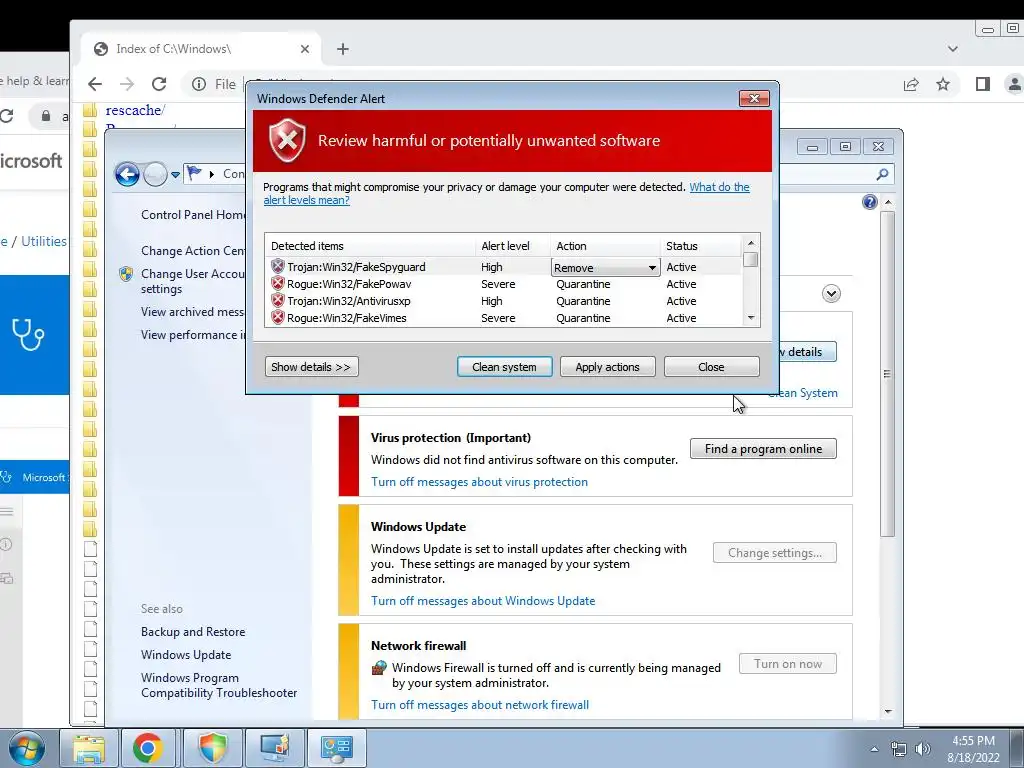Click Find a program online button

(763, 449)
